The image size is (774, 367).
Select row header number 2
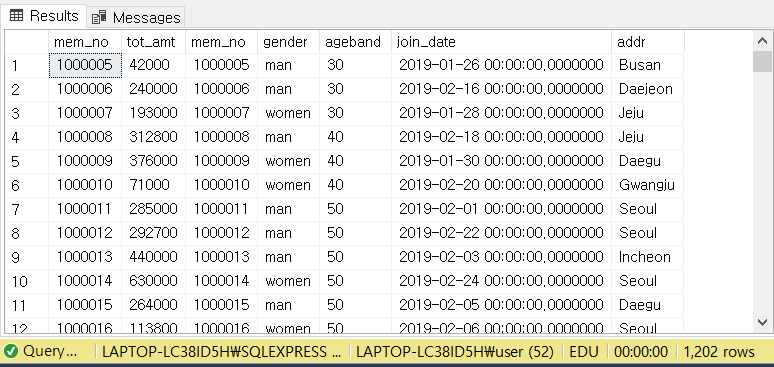click(27, 89)
